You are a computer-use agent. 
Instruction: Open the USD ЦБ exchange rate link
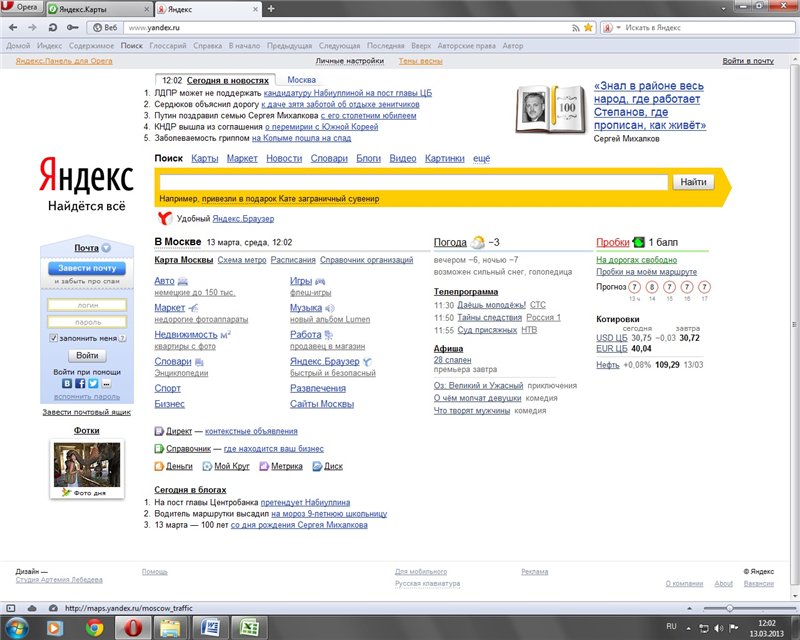612,338
